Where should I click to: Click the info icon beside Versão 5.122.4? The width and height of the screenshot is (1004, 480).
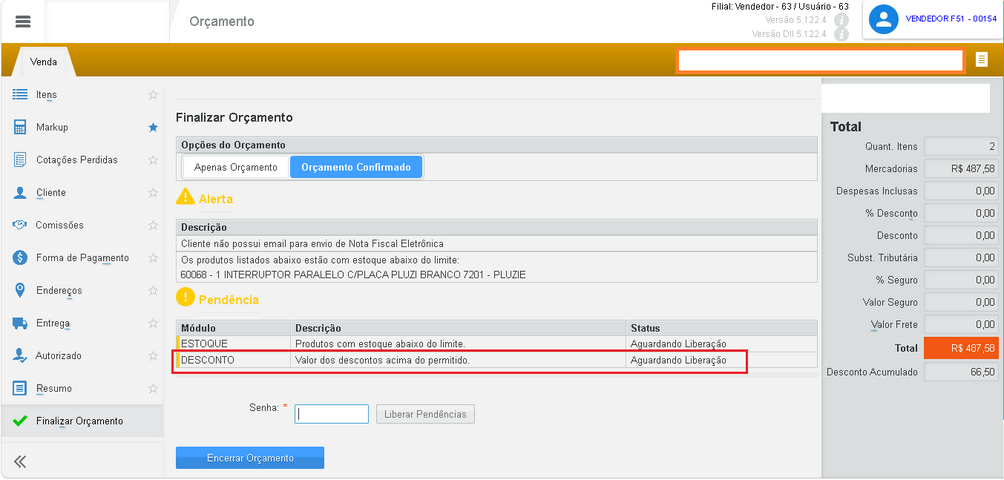click(x=842, y=21)
